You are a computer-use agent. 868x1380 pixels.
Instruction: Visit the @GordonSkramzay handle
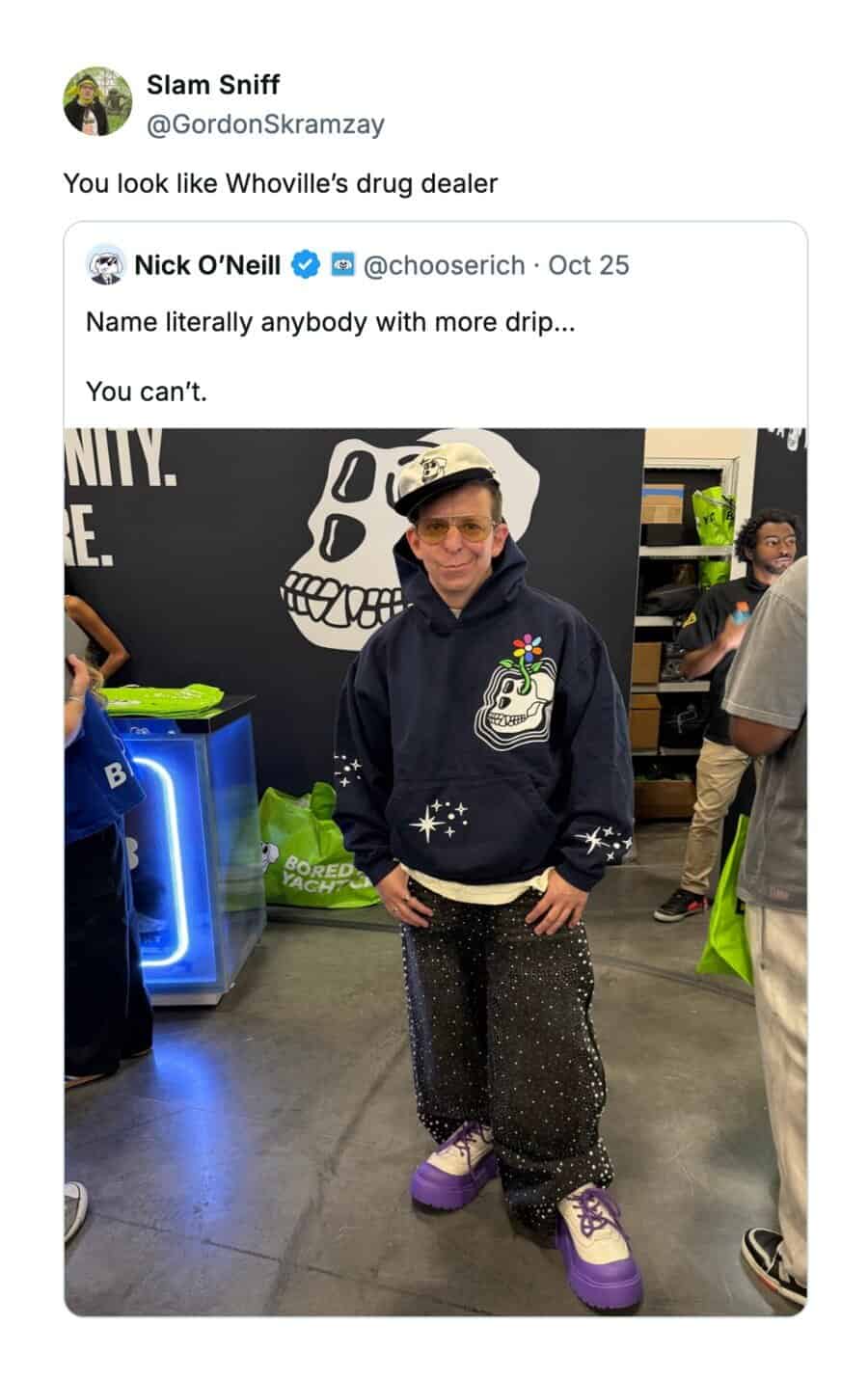[x=265, y=124]
